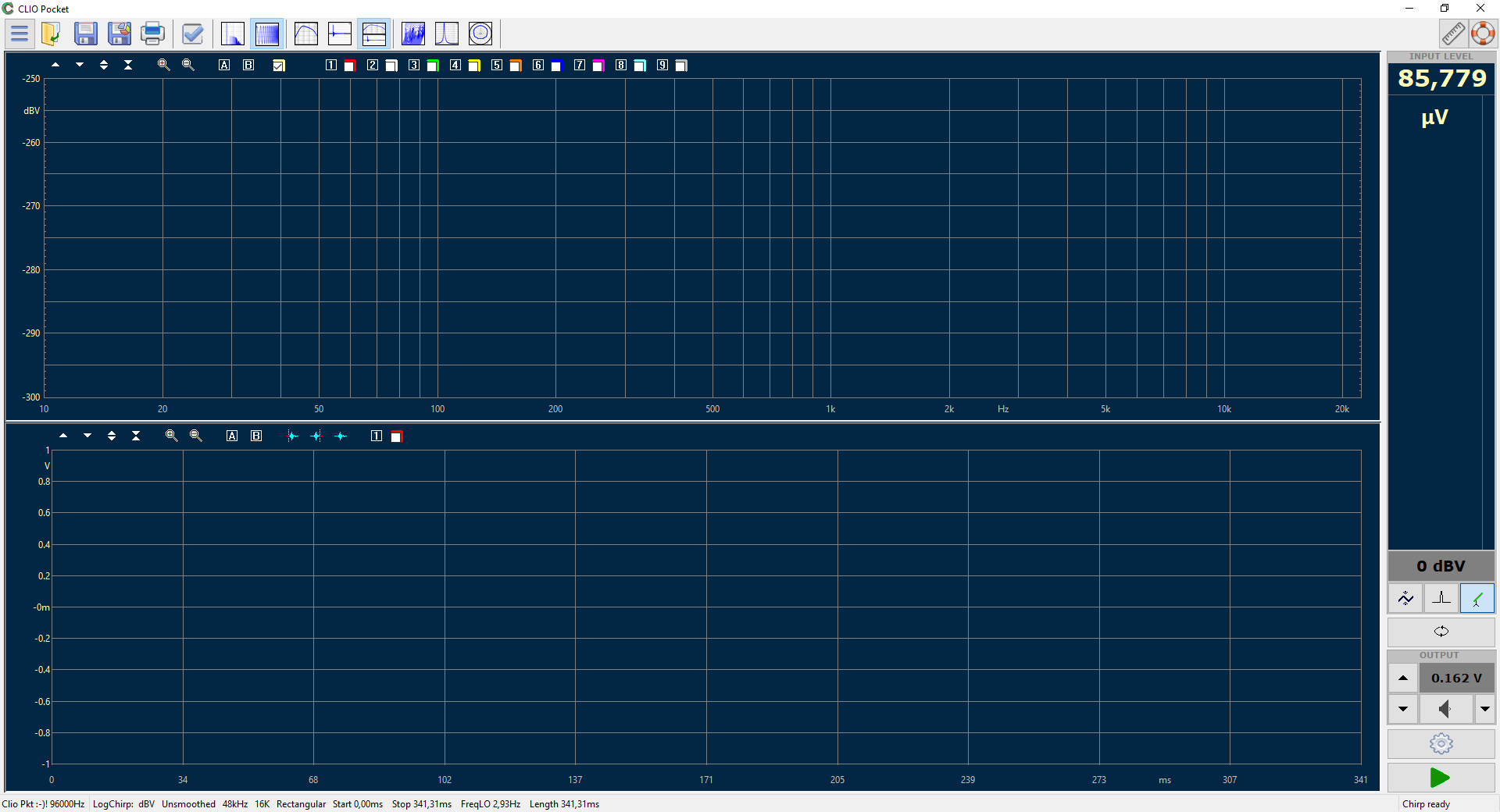Screen dimensions: 1500x812
Task: Select the log chirp measurement icon
Action: 266,34
